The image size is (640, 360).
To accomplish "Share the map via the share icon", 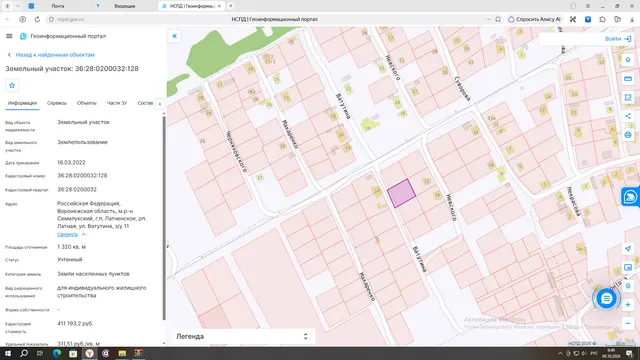I will tap(628, 116).
